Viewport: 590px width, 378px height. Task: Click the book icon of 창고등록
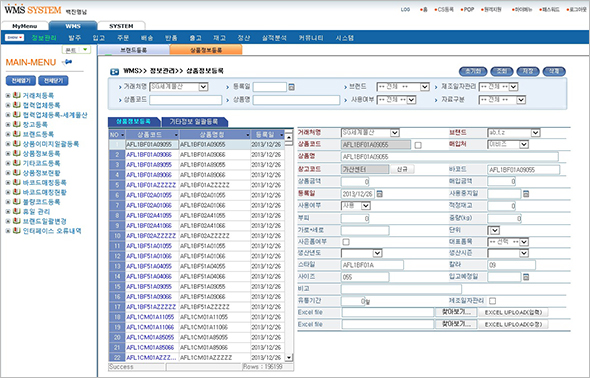tap(17, 124)
